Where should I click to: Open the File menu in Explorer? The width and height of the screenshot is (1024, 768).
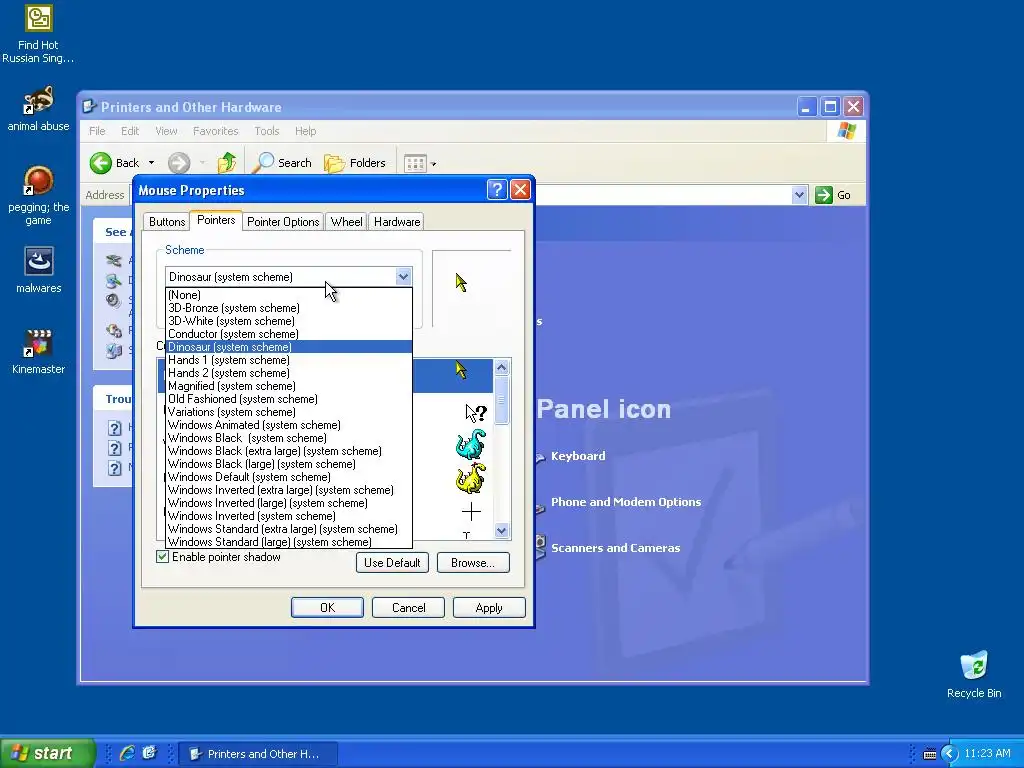pos(97,131)
